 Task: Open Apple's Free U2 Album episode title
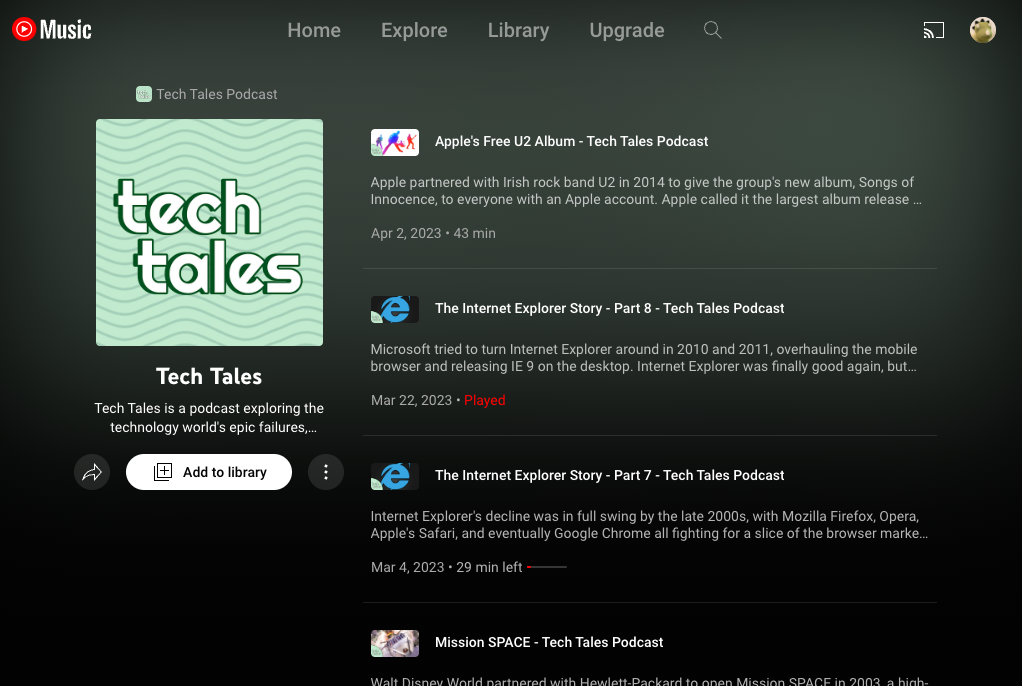click(571, 142)
